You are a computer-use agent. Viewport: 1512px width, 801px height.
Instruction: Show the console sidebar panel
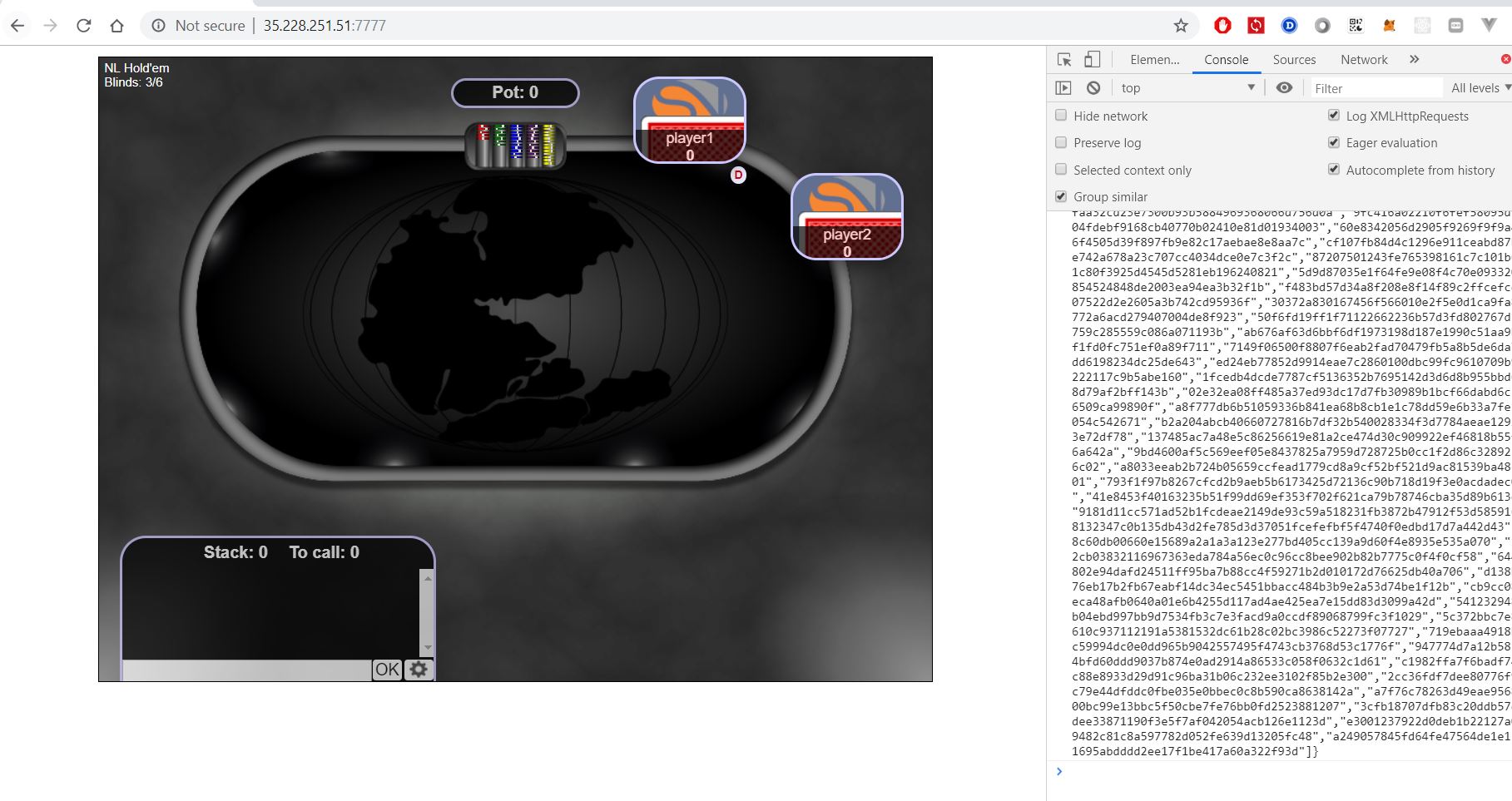[1063, 88]
